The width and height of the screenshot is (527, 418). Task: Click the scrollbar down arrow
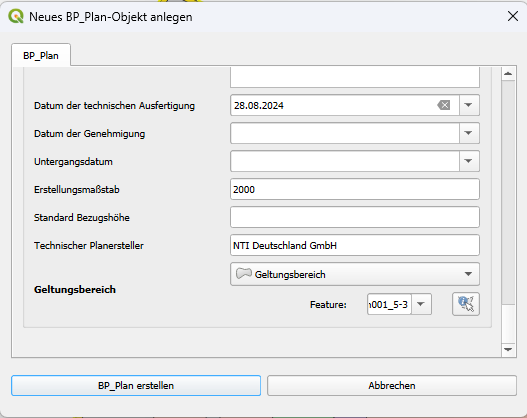[x=508, y=349]
